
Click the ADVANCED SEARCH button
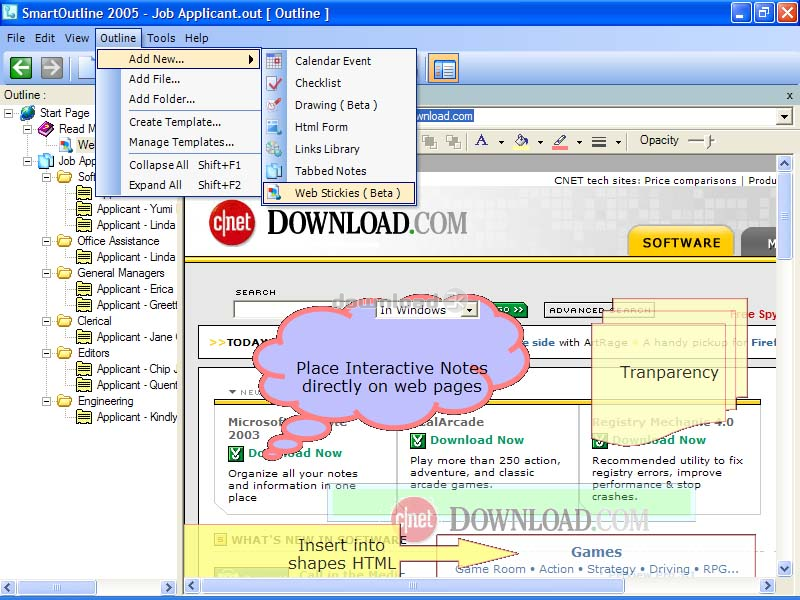pyautogui.click(x=599, y=310)
